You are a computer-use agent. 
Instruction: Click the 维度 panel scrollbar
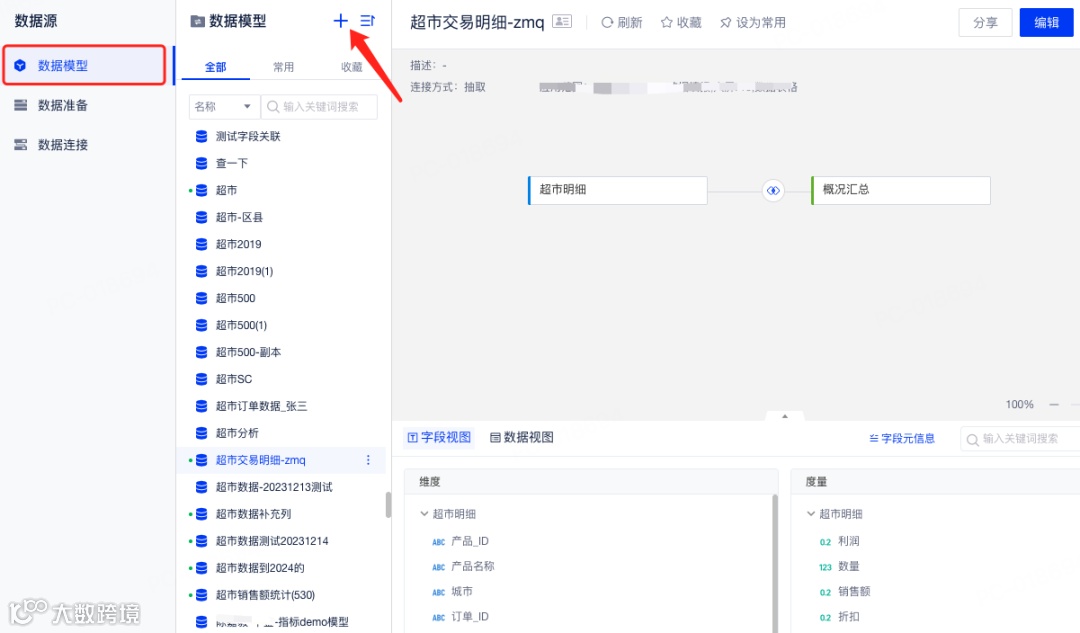coord(775,563)
